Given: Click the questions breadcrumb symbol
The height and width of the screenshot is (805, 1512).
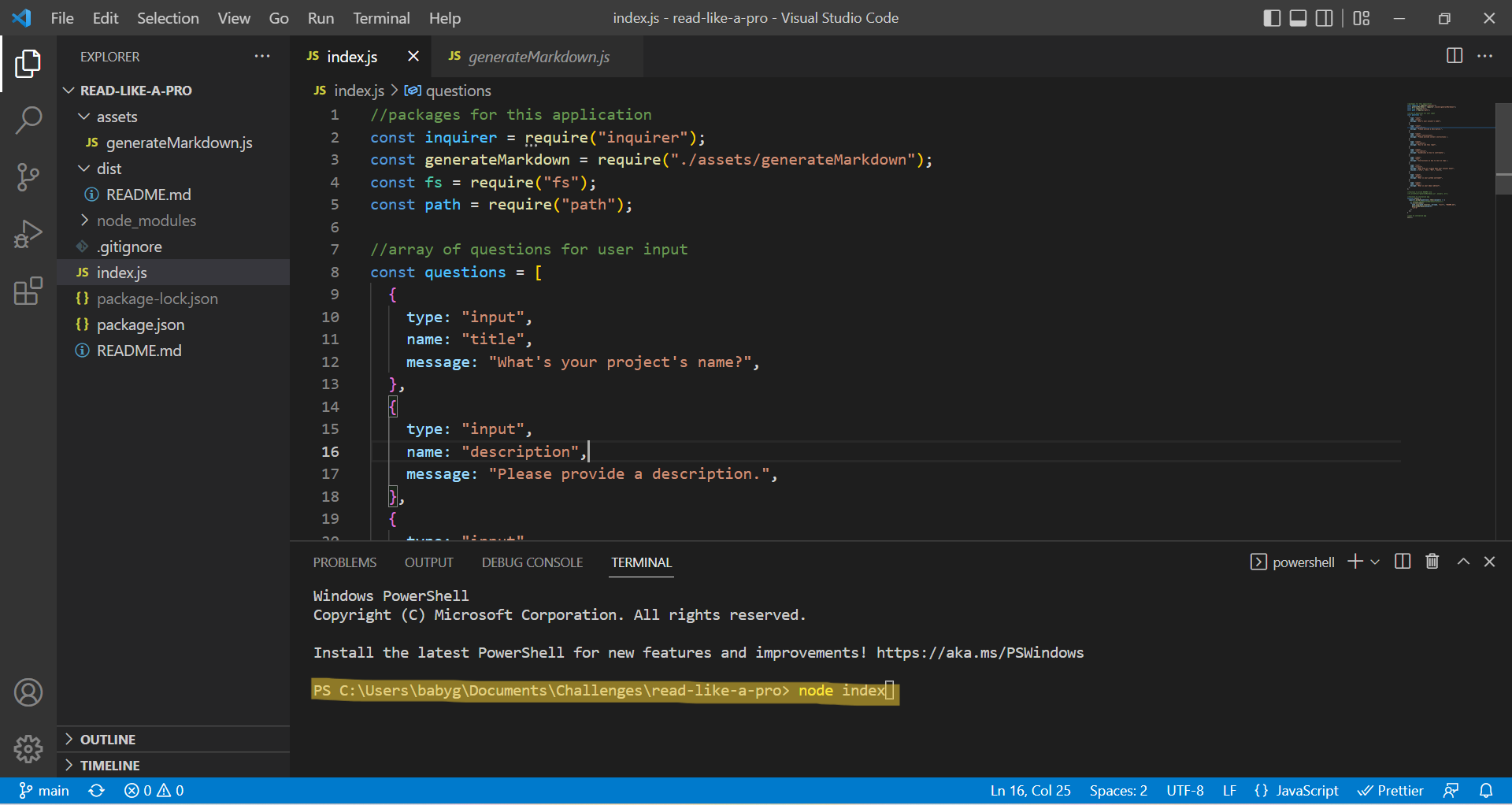Looking at the screenshot, I should (x=447, y=91).
